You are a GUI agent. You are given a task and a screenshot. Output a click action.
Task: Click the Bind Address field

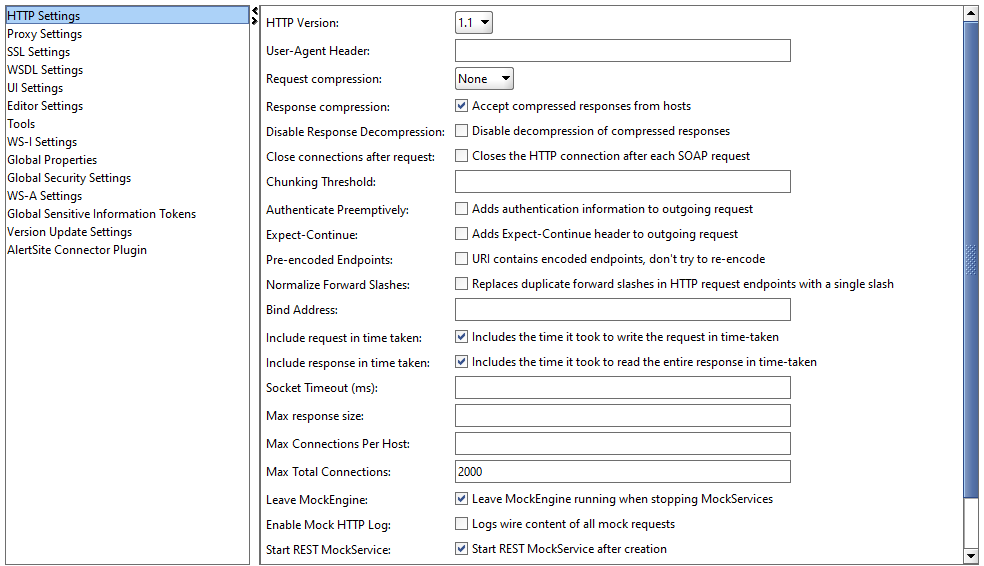623,309
